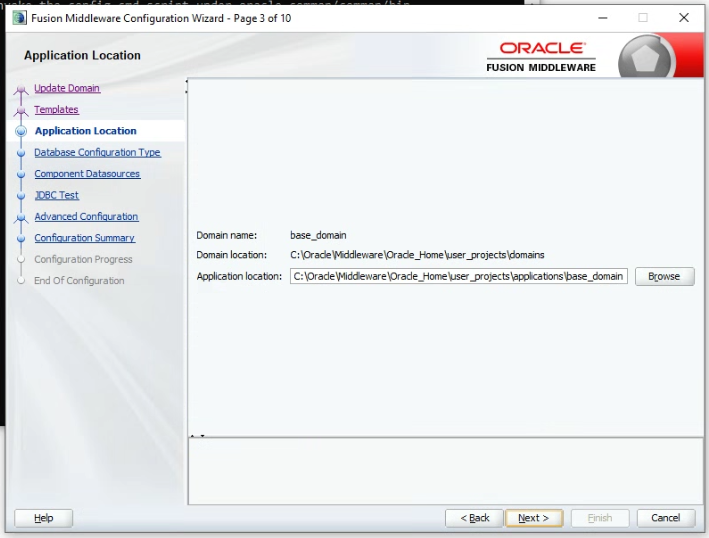
Task: Go Back to the previous page
Action: [474, 518]
